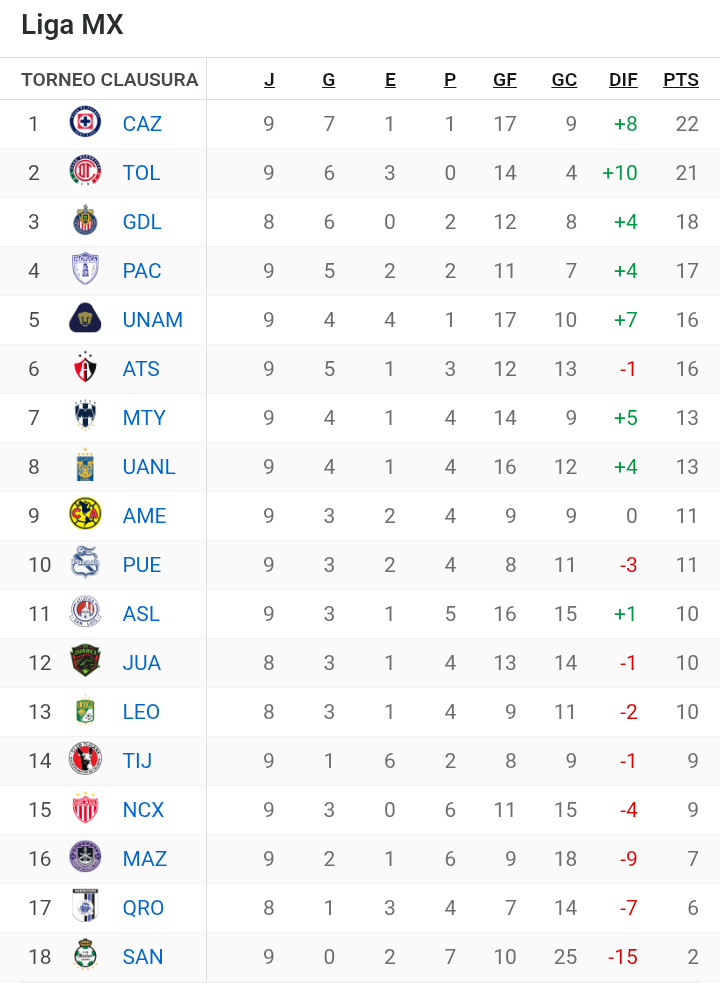Click the Pumas UNAM crest icon
720x994 pixels.
point(85,319)
